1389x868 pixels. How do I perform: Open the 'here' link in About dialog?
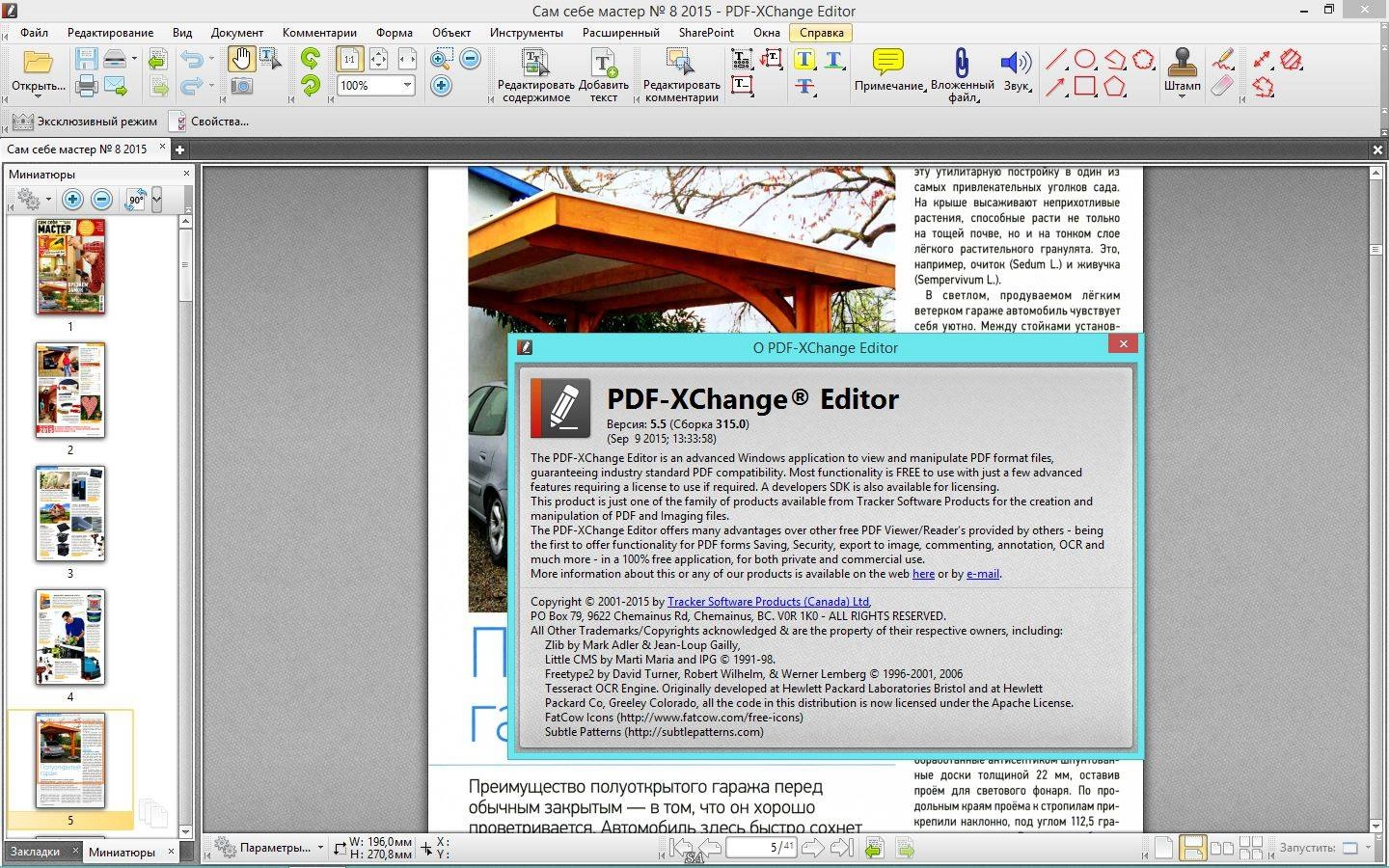click(x=923, y=574)
